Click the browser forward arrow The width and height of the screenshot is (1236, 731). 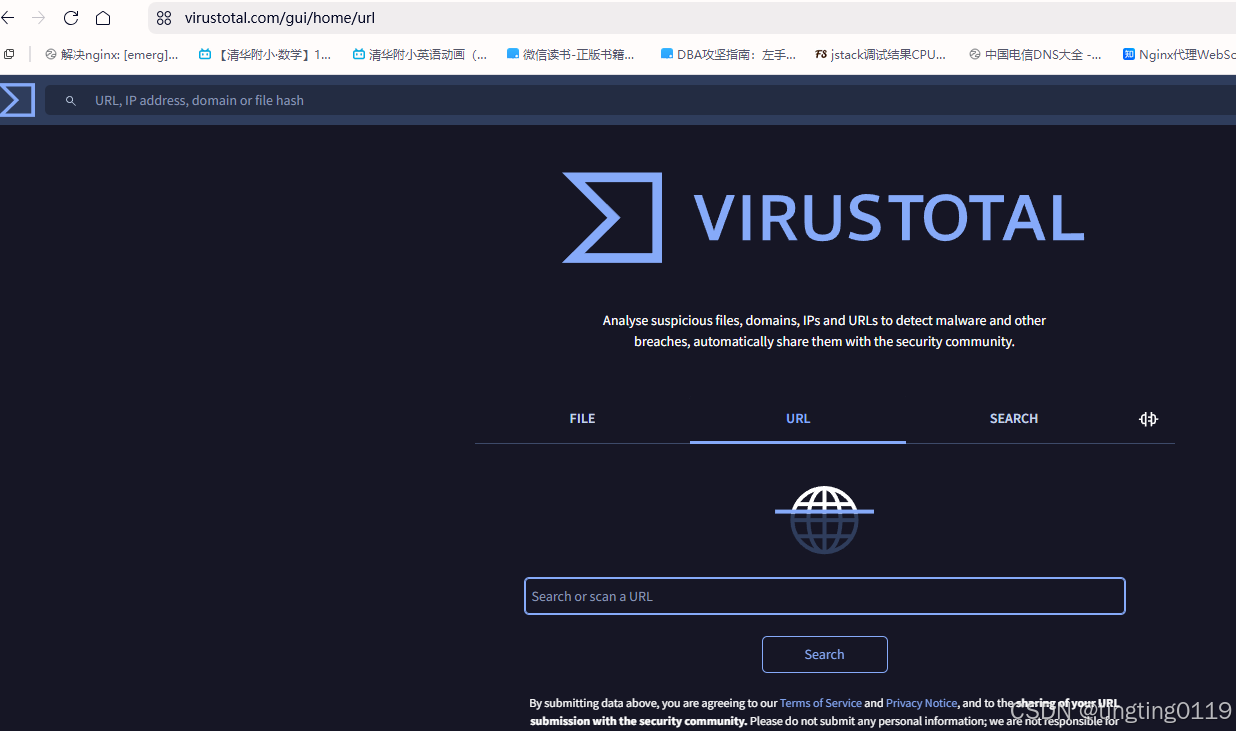[x=39, y=18]
